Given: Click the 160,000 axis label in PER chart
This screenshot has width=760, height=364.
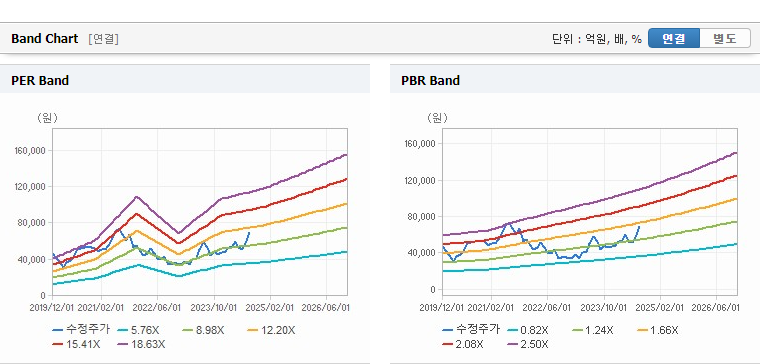Looking at the screenshot, I should (31, 151).
